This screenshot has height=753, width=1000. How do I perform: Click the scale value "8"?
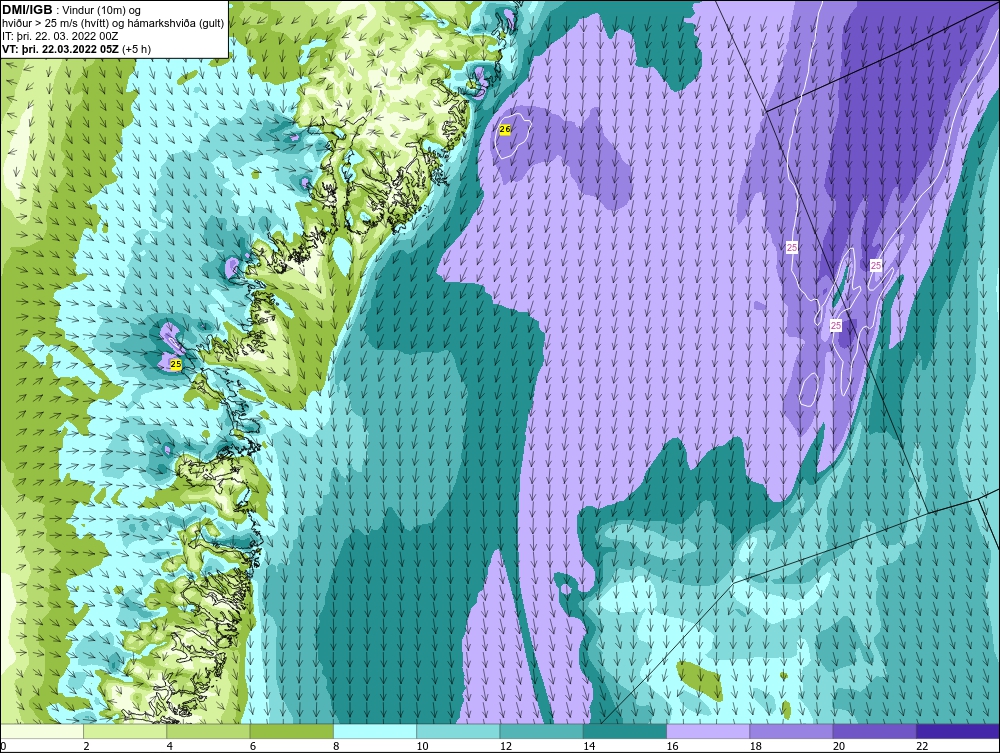coord(337,746)
